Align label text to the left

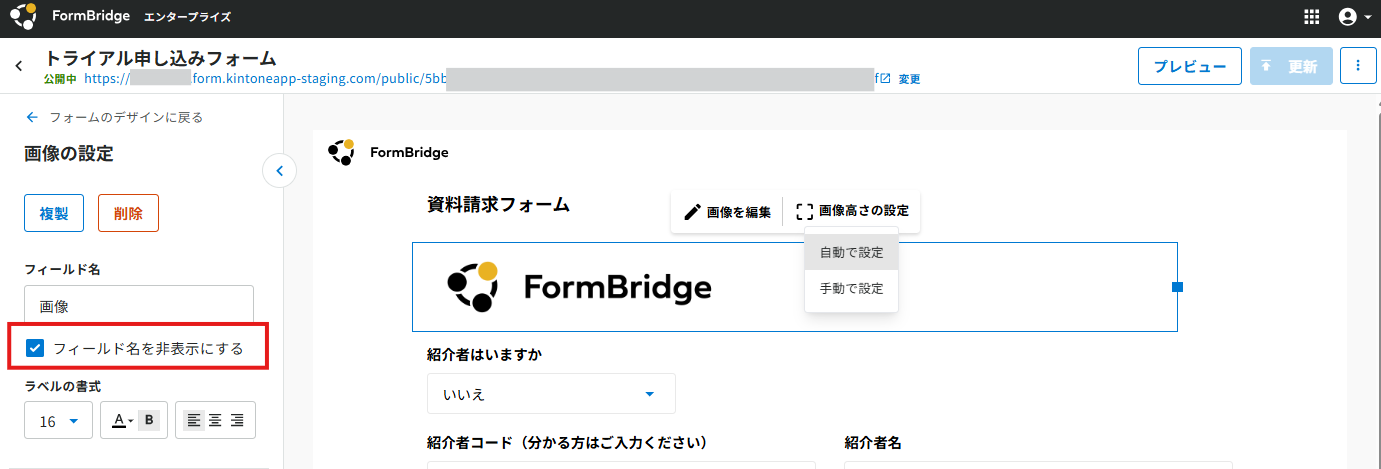(x=194, y=421)
